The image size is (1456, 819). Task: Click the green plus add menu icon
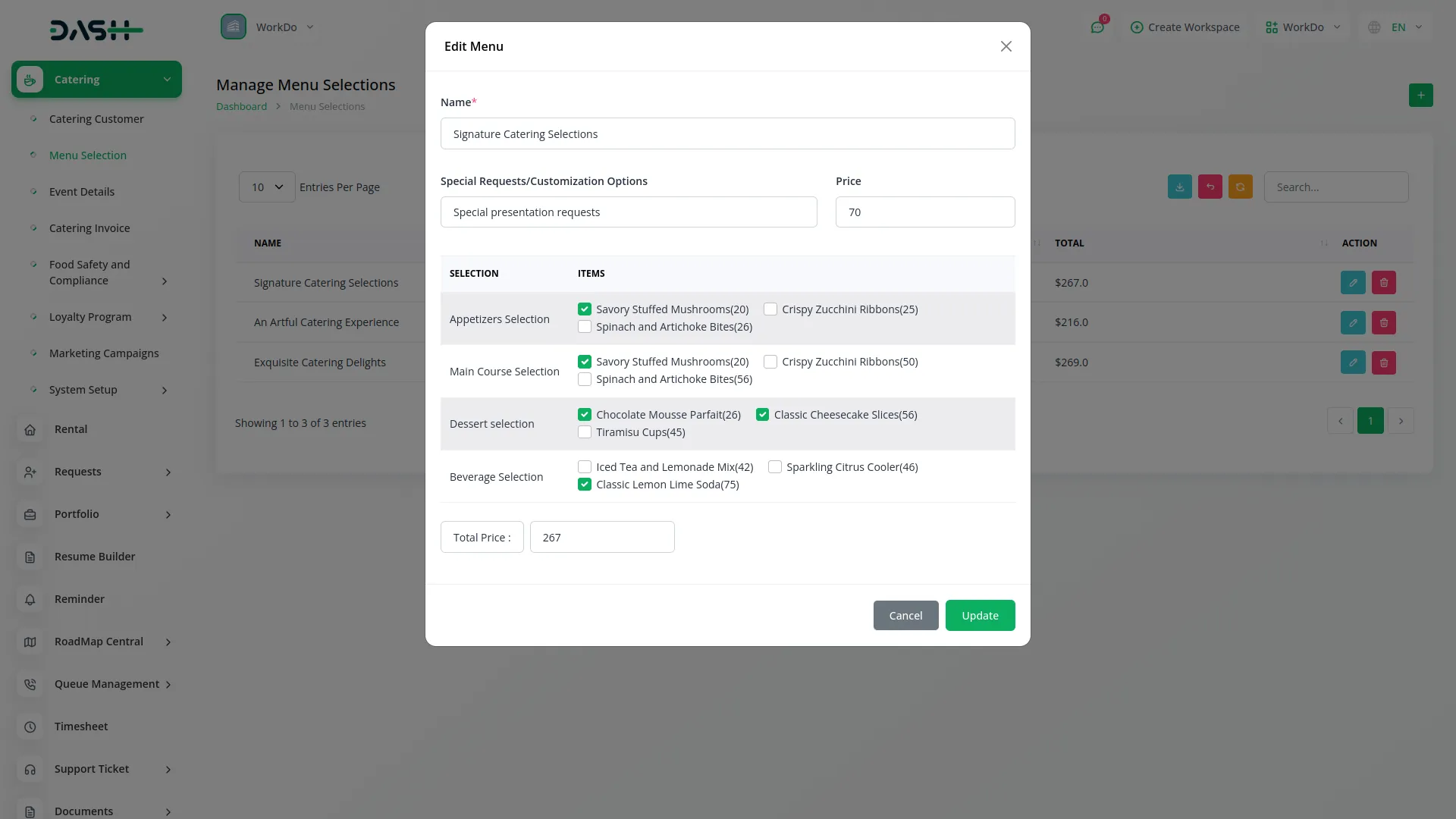(1420, 96)
